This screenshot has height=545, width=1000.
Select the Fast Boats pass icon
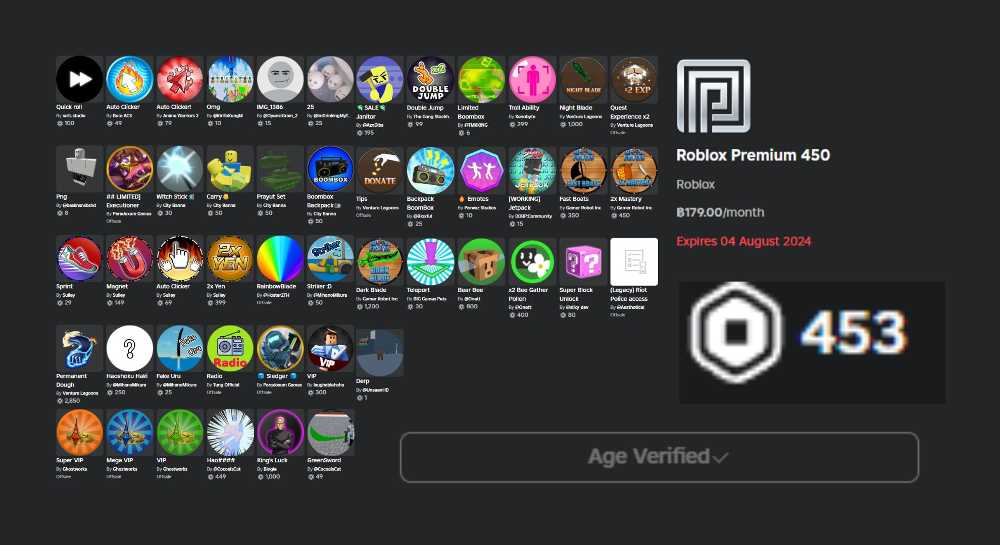click(583, 171)
